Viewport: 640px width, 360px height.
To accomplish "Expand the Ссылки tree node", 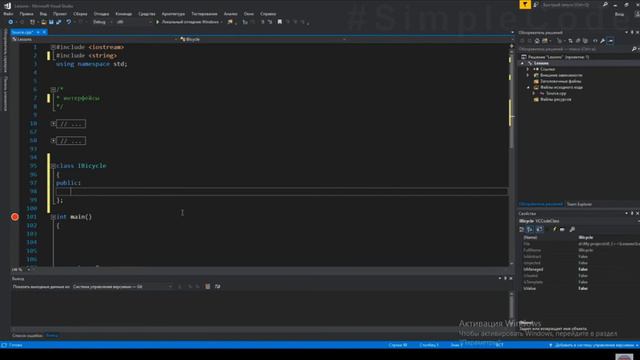I will coord(528,69).
